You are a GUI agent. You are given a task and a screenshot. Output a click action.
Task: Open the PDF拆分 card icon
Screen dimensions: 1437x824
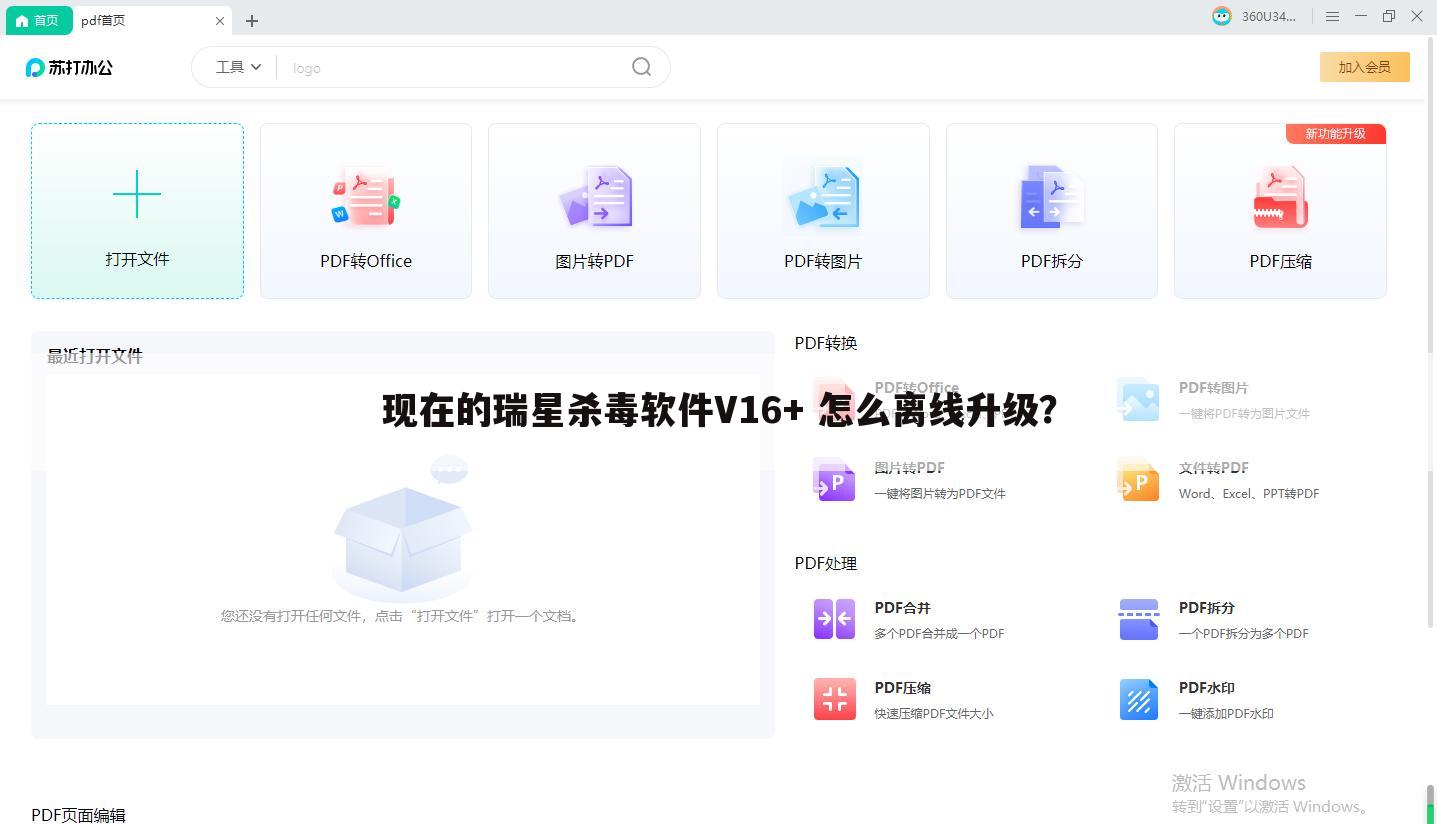point(1052,197)
